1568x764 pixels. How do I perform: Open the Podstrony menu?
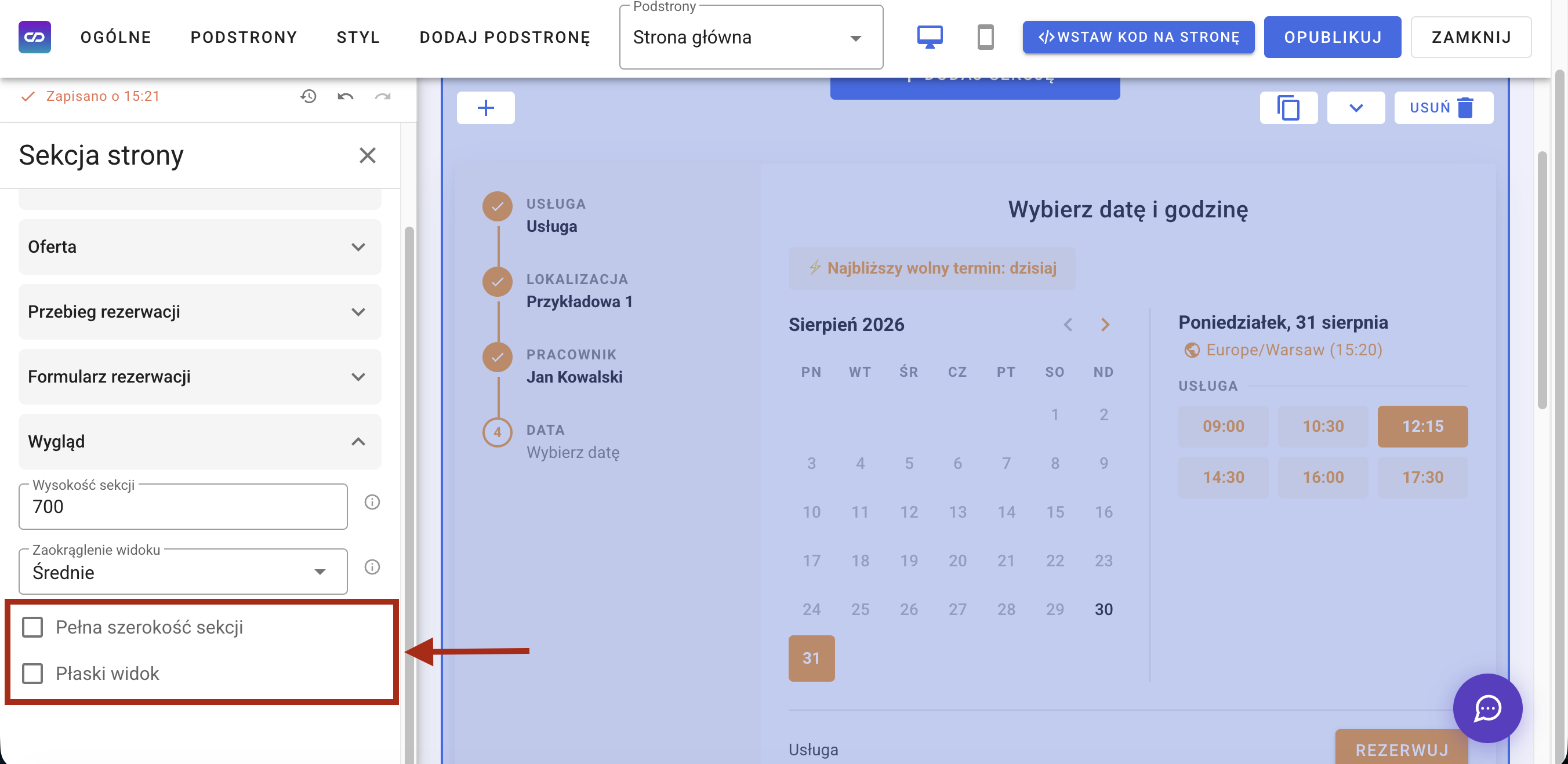[x=244, y=37]
